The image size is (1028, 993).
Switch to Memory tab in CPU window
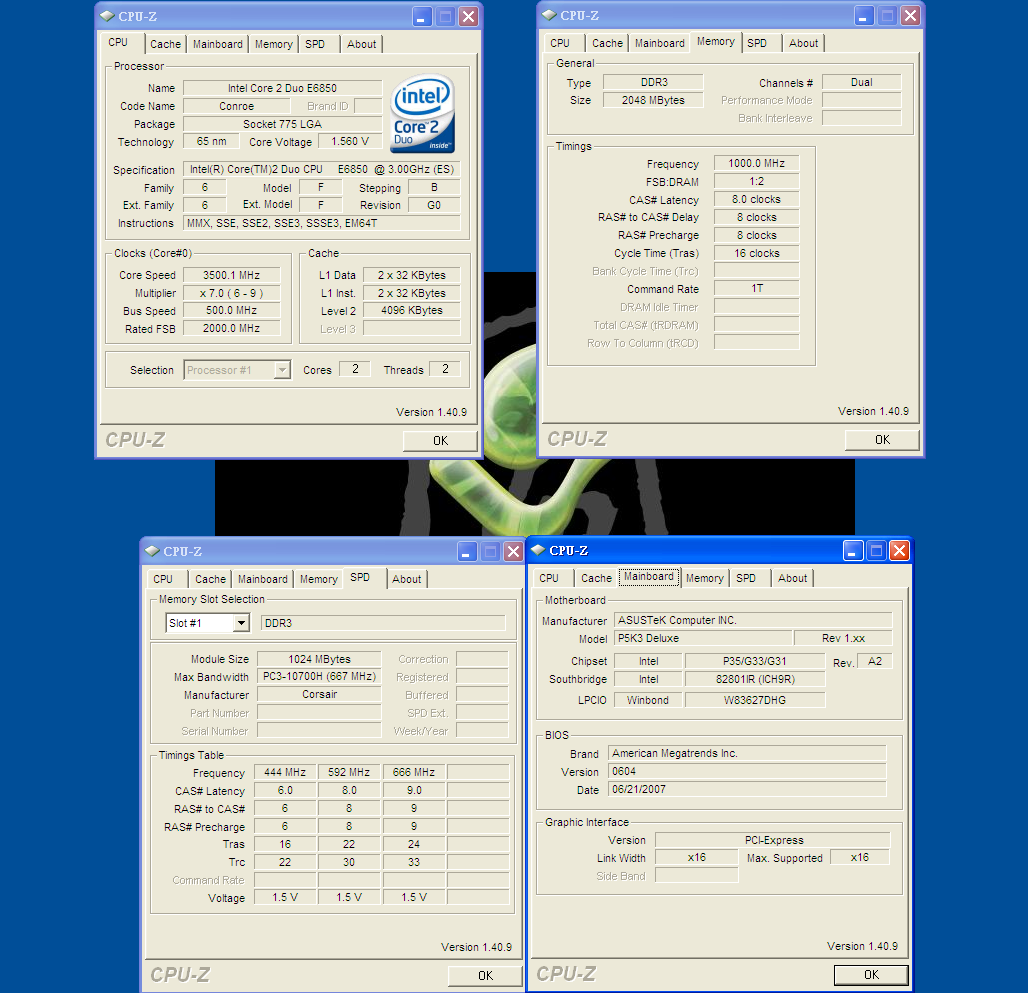pyautogui.click(x=273, y=44)
